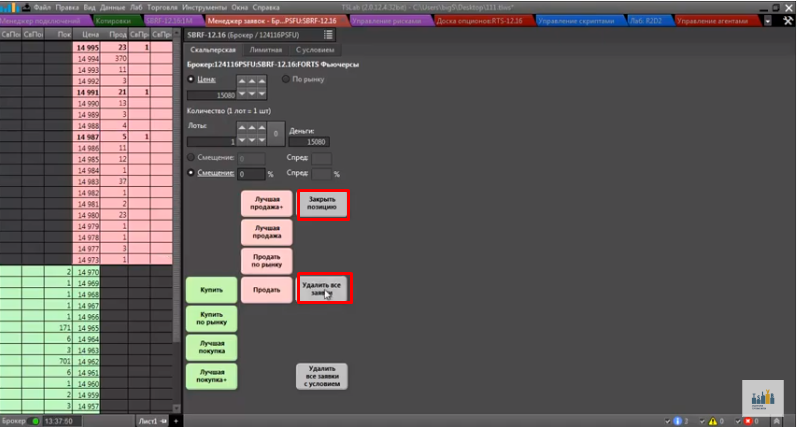Toggle the error messages checkbox

[x=738, y=421]
